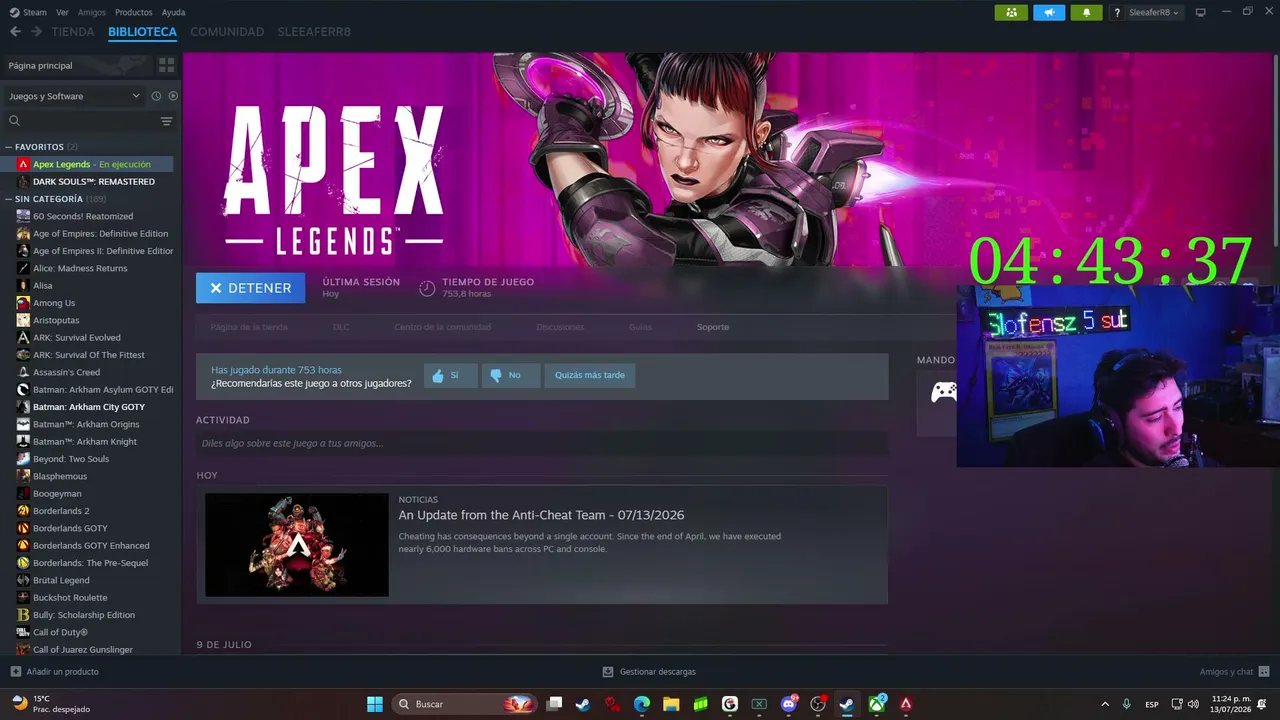The image size is (1280, 720).
Task: Go back with the navigation arrow
Action: coord(15,32)
